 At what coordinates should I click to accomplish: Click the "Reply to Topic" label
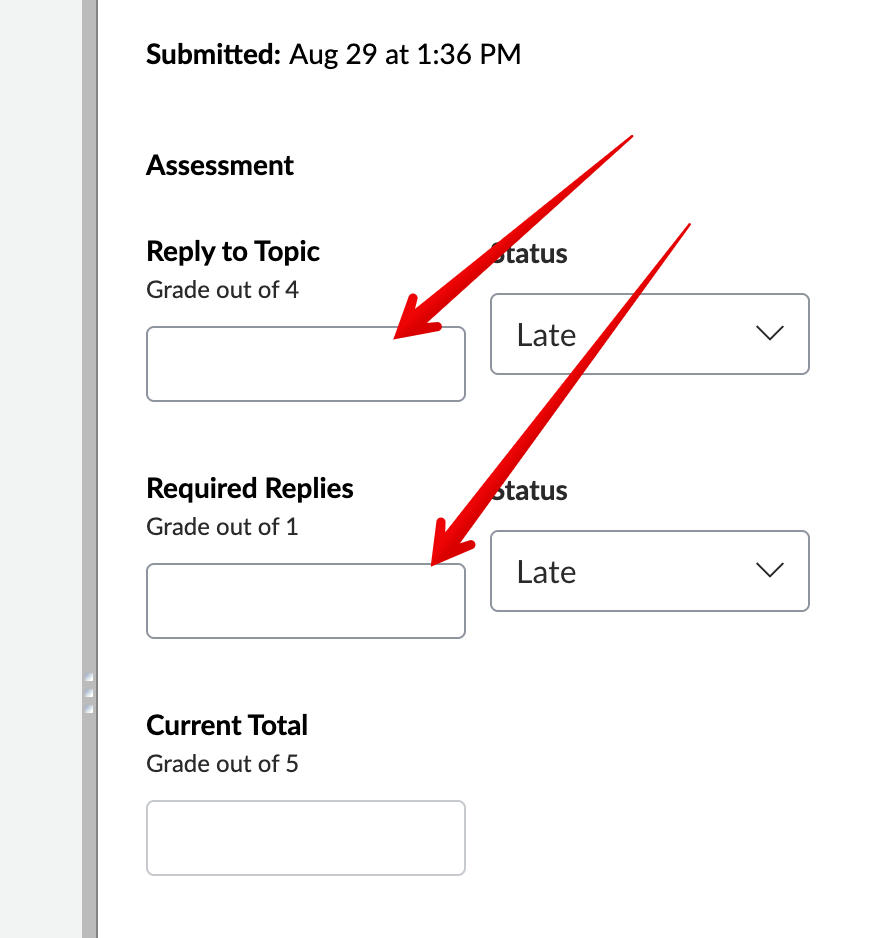tap(233, 251)
